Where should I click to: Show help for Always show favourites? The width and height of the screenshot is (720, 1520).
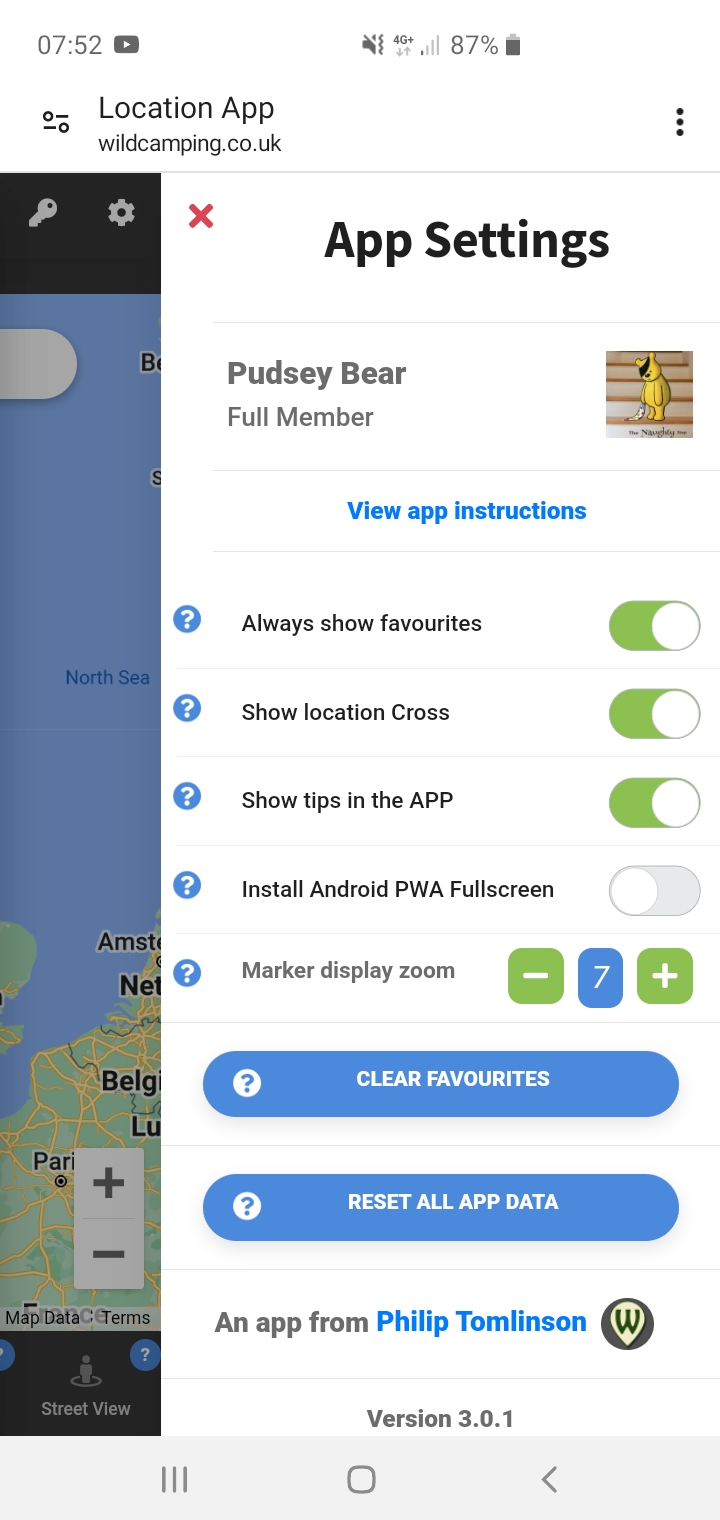click(x=187, y=620)
